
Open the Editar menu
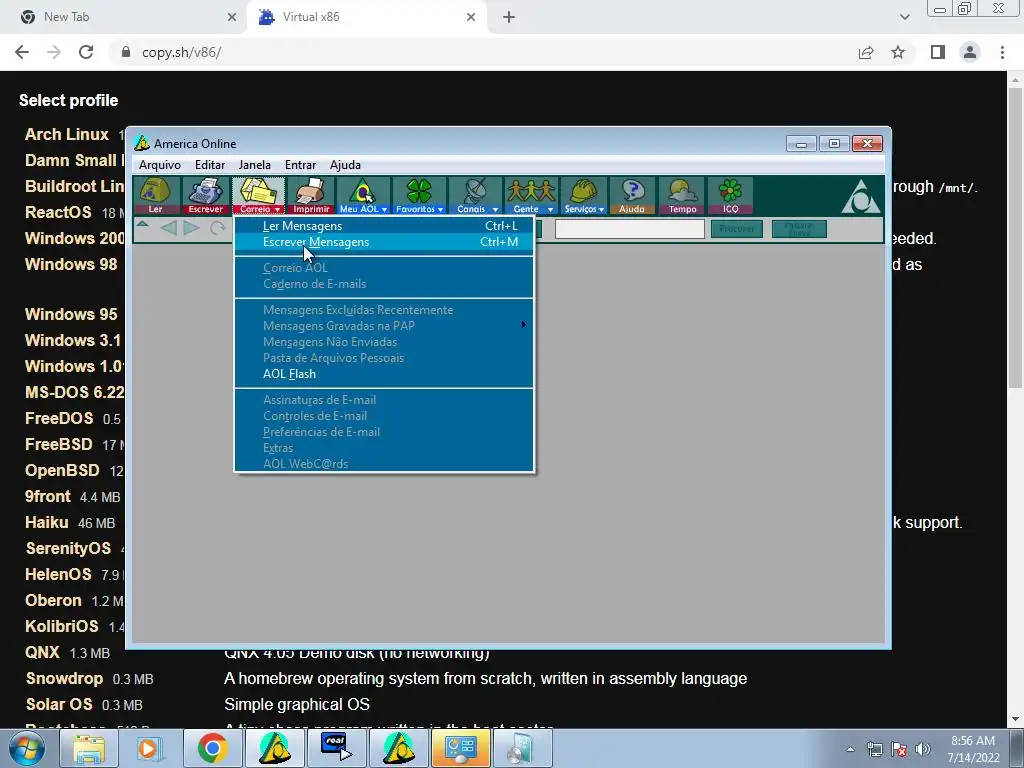(210, 165)
